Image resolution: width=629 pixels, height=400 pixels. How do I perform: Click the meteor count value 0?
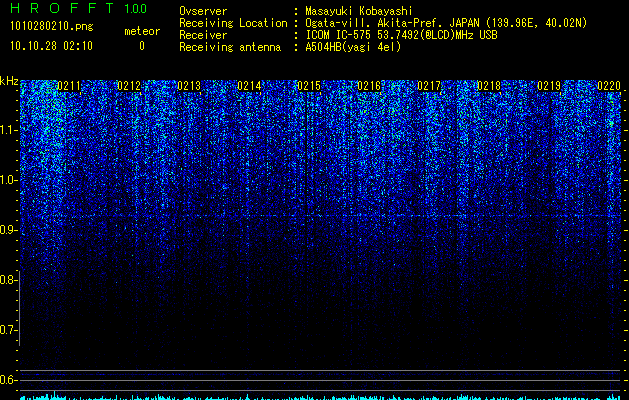142,46
